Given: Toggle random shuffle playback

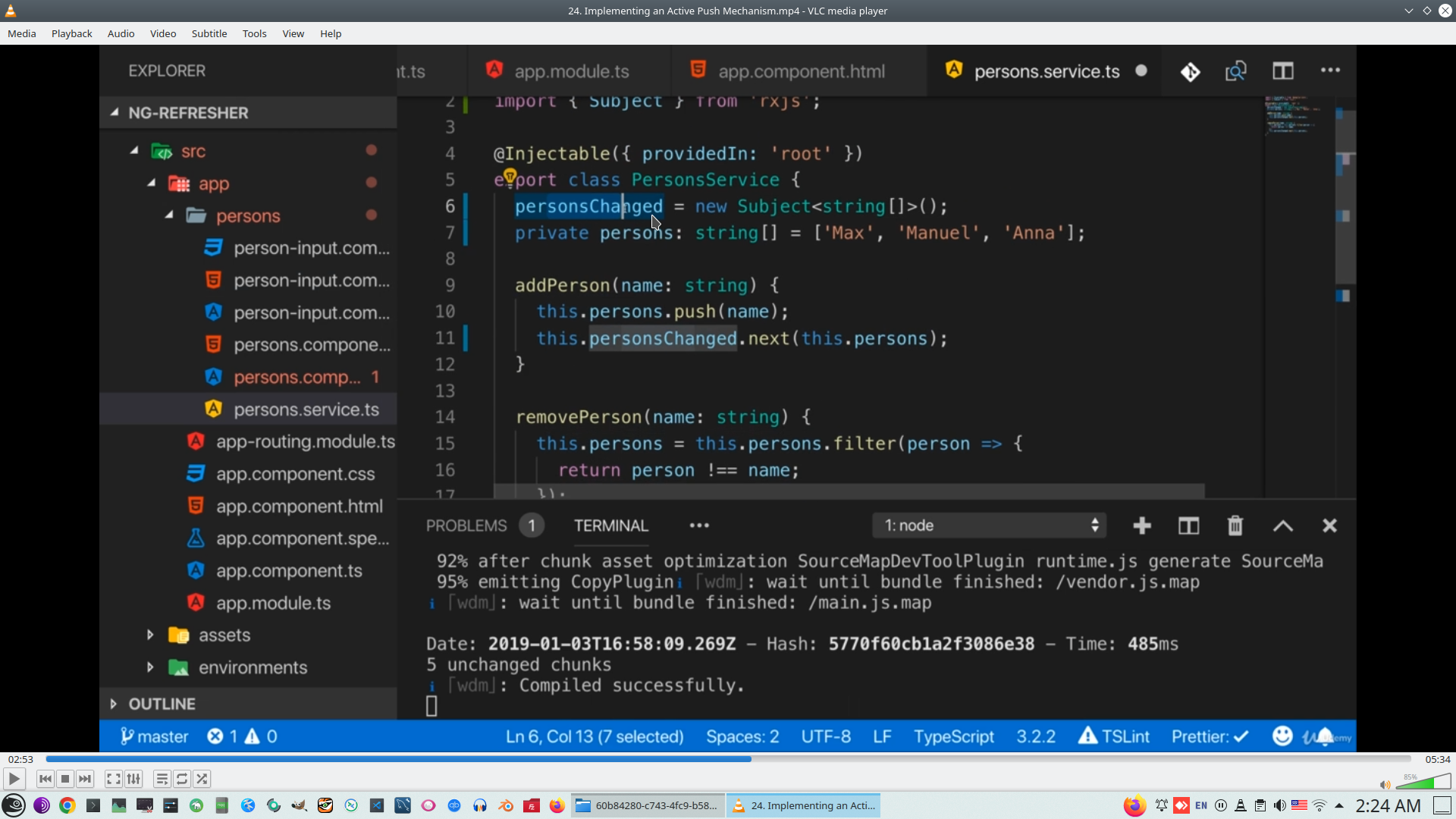Looking at the screenshot, I should 202,779.
